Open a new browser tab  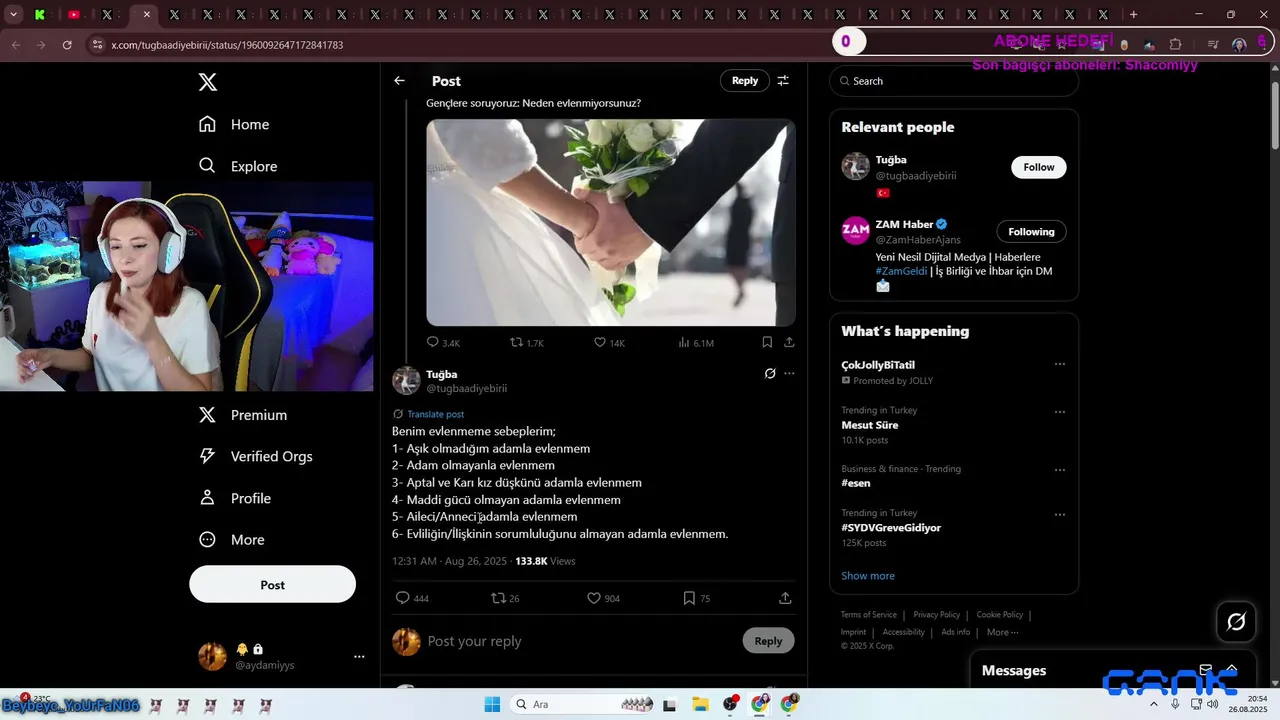pyautogui.click(x=1133, y=15)
